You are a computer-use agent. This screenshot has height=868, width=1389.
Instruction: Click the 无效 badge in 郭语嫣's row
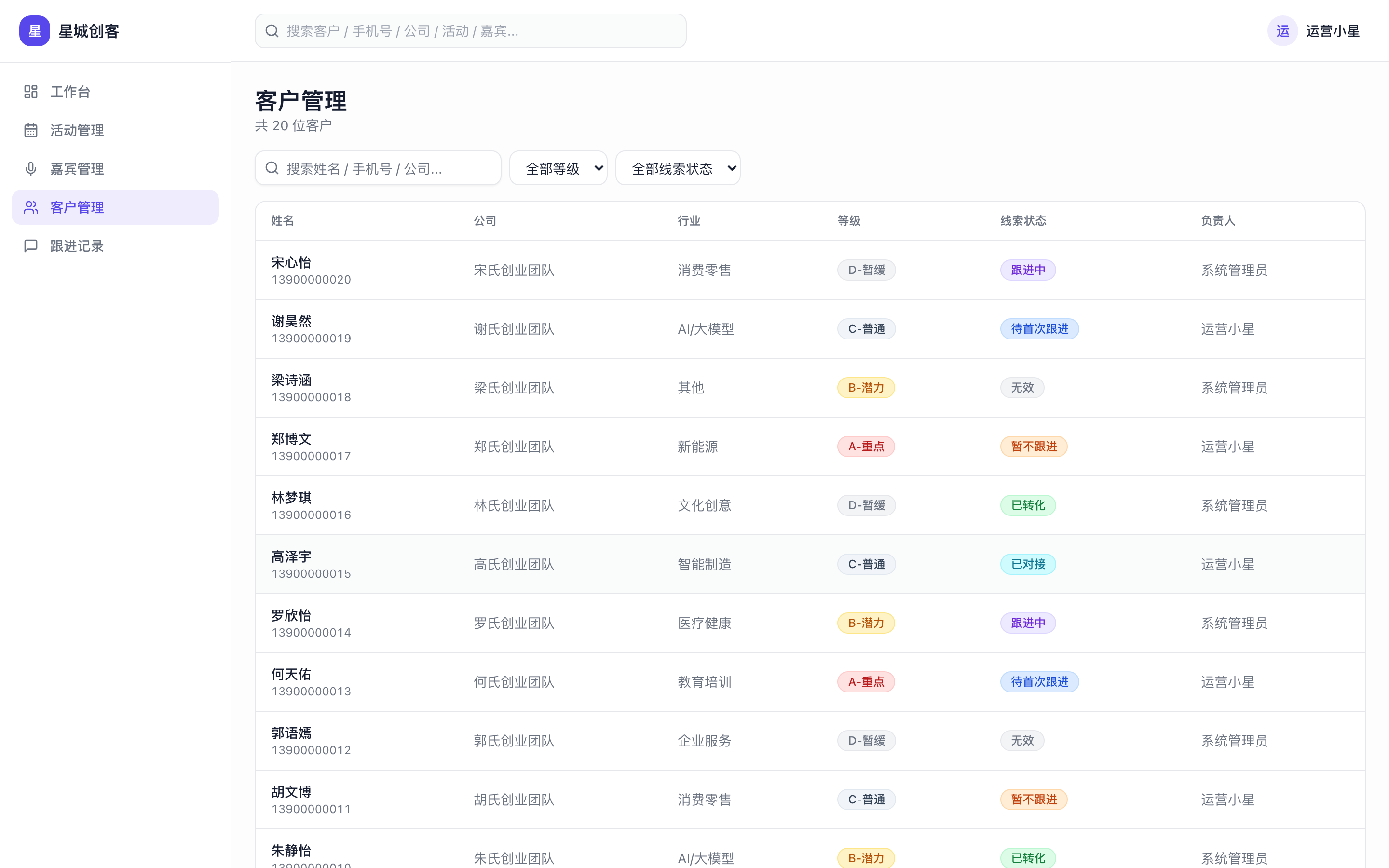tap(1021, 741)
